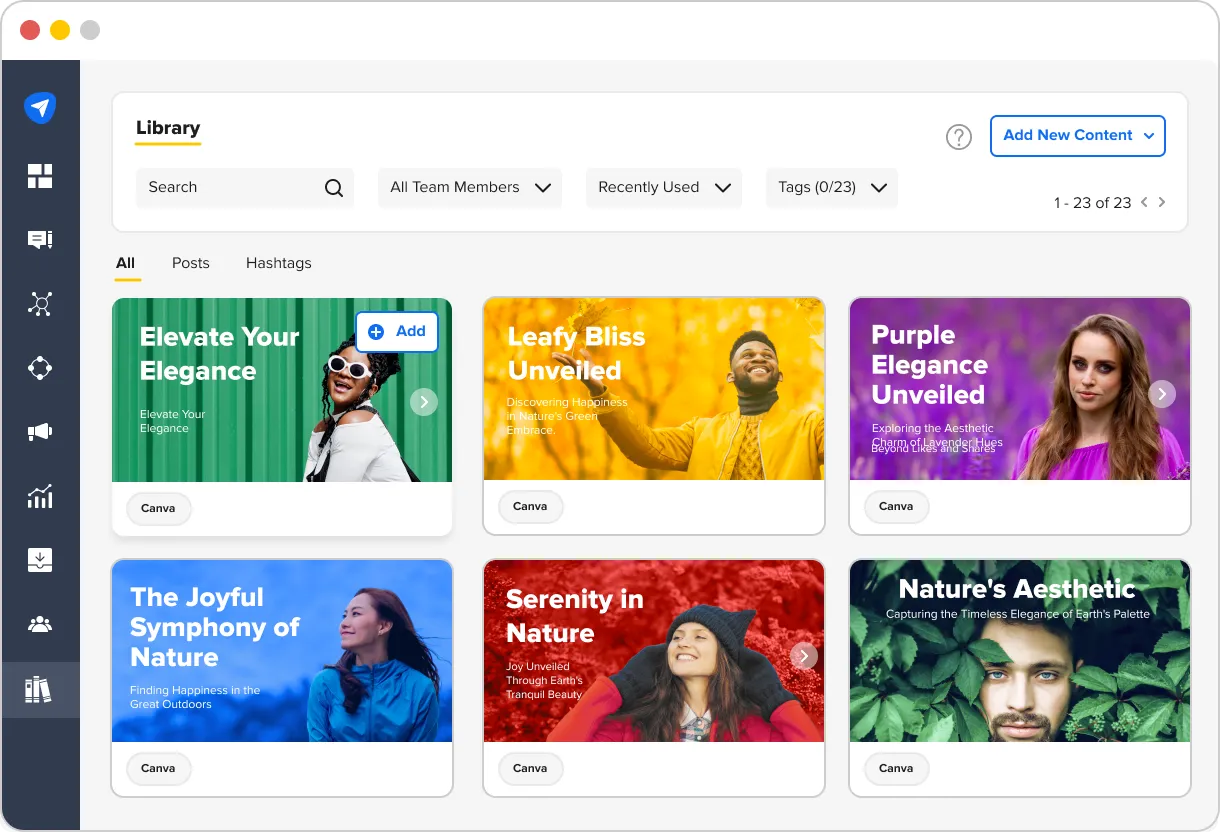Click the megaphone campaigns sidebar icon
The height and width of the screenshot is (832, 1220).
click(x=40, y=432)
